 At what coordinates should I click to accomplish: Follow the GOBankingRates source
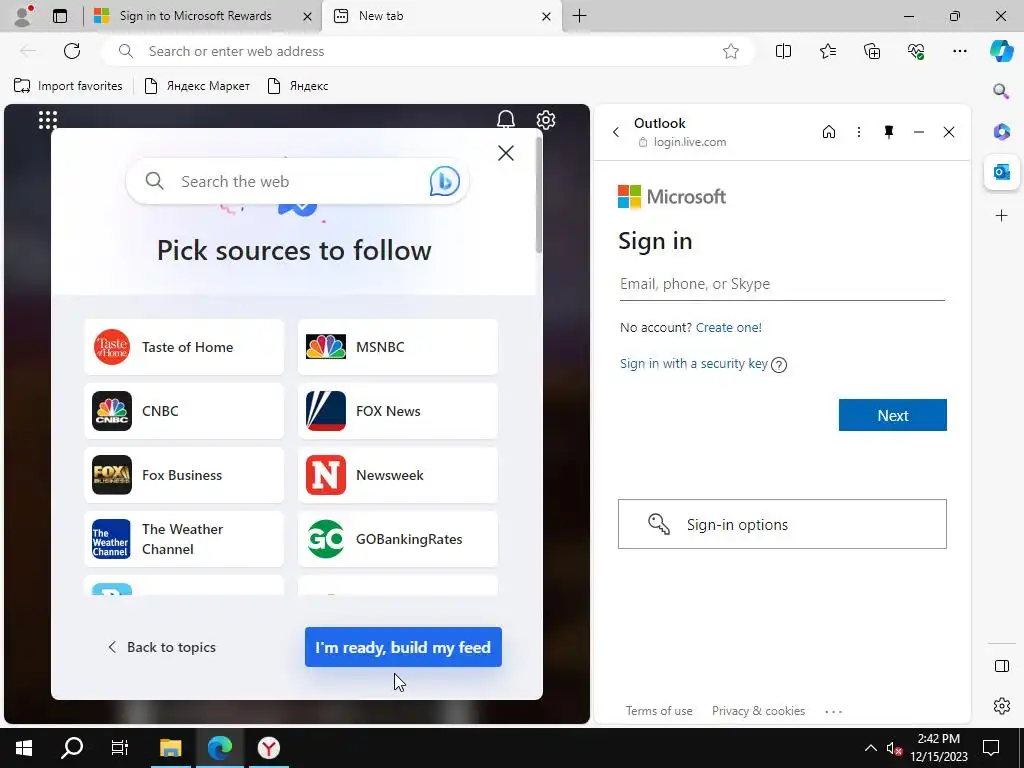398,539
